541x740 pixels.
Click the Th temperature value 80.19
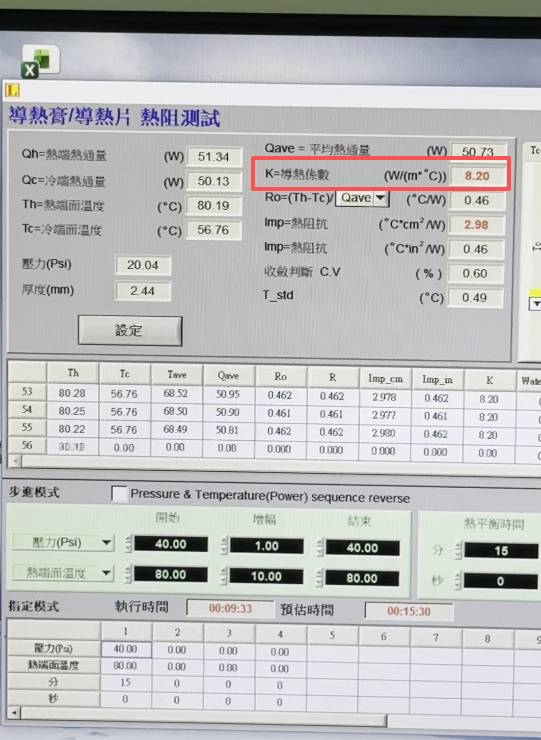pyautogui.click(x=214, y=206)
